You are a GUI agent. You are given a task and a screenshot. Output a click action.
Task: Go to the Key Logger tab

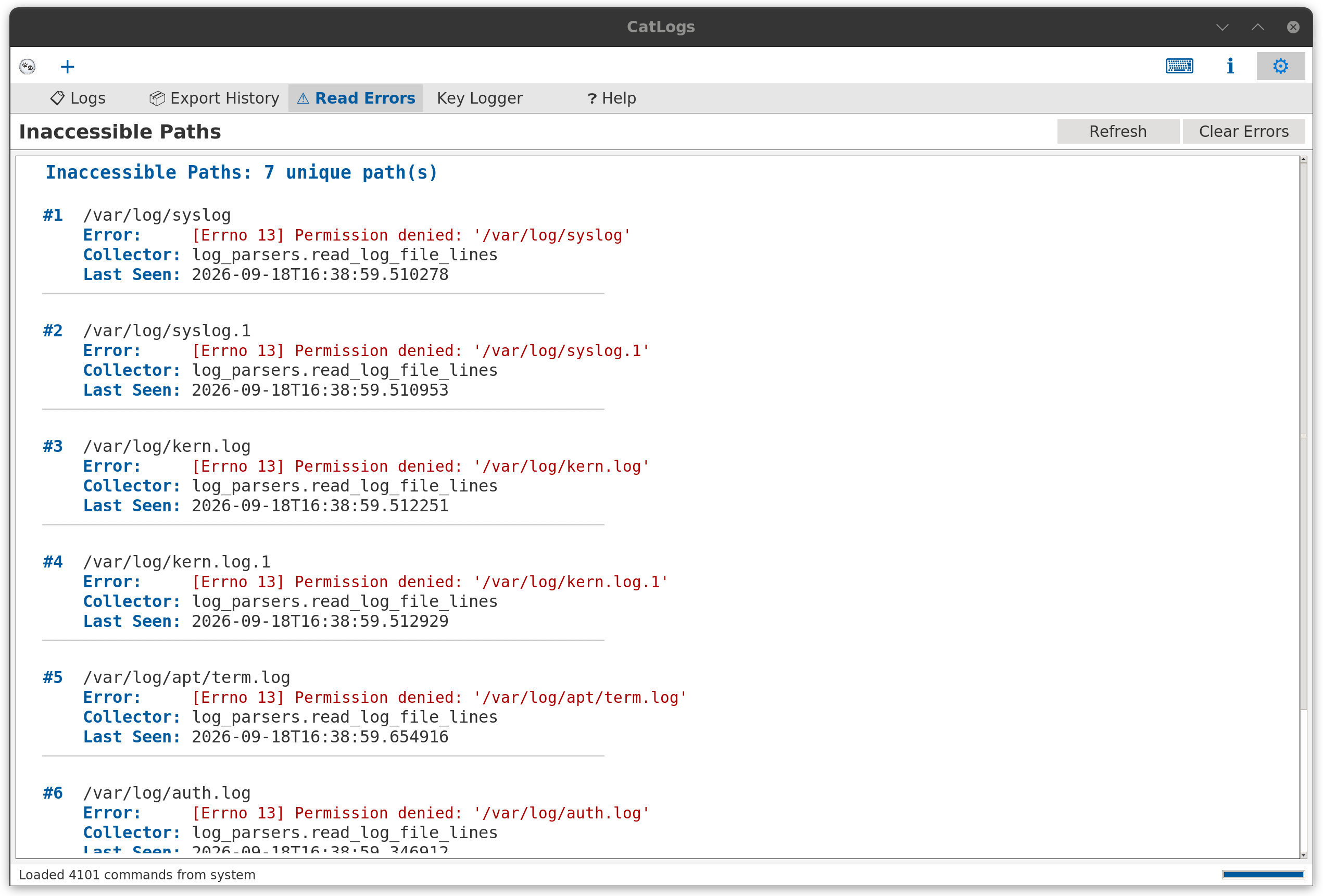pyautogui.click(x=480, y=98)
